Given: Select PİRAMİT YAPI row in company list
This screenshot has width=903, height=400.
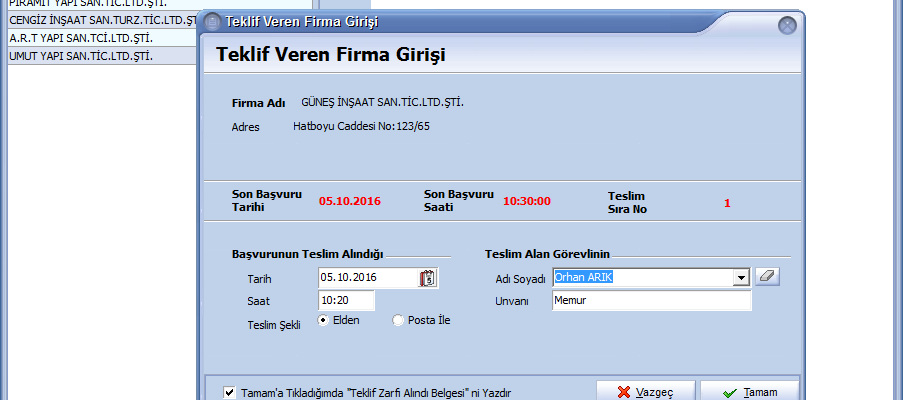Looking at the screenshot, I should 99,4.
